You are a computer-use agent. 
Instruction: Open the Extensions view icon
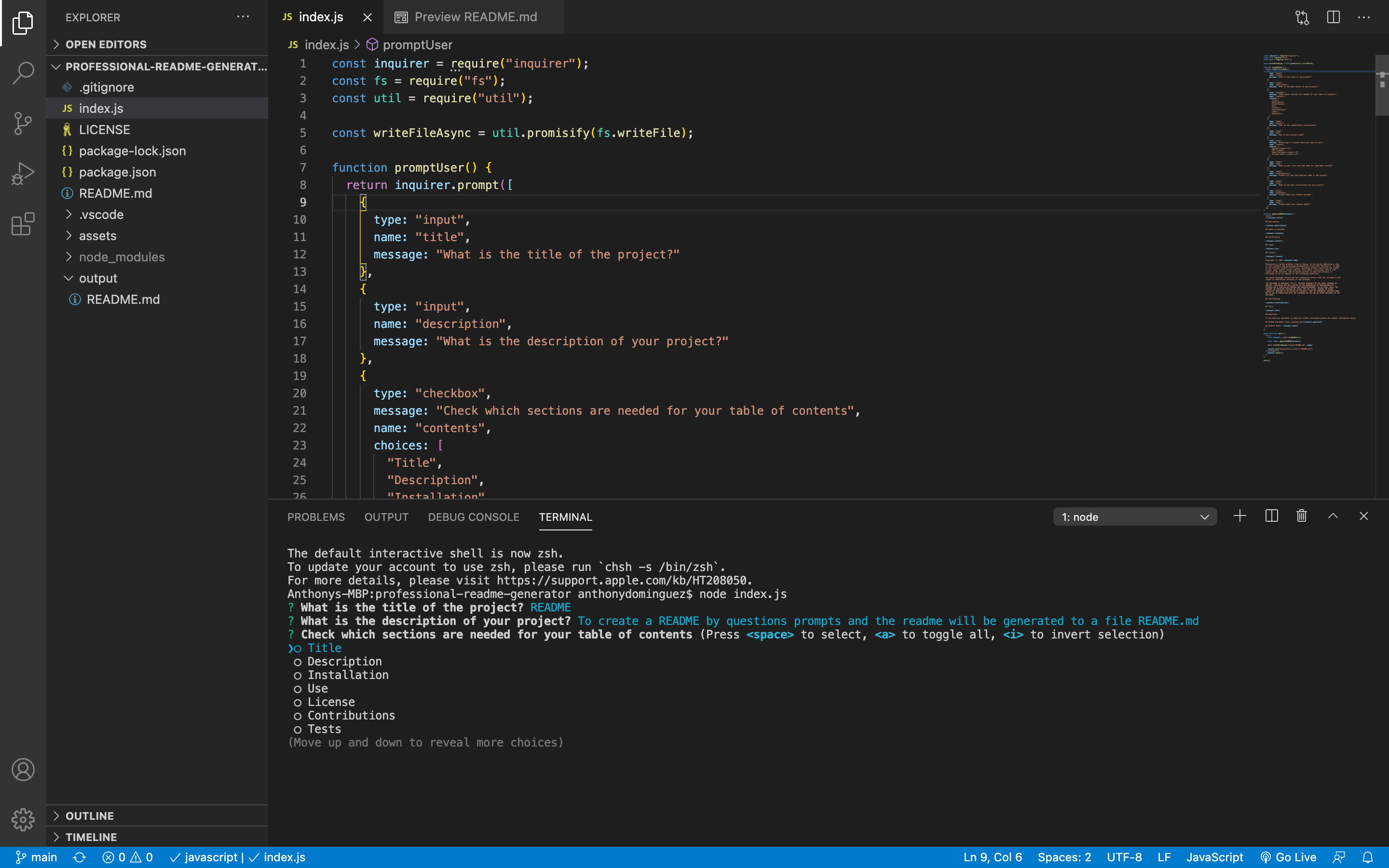click(x=23, y=224)
